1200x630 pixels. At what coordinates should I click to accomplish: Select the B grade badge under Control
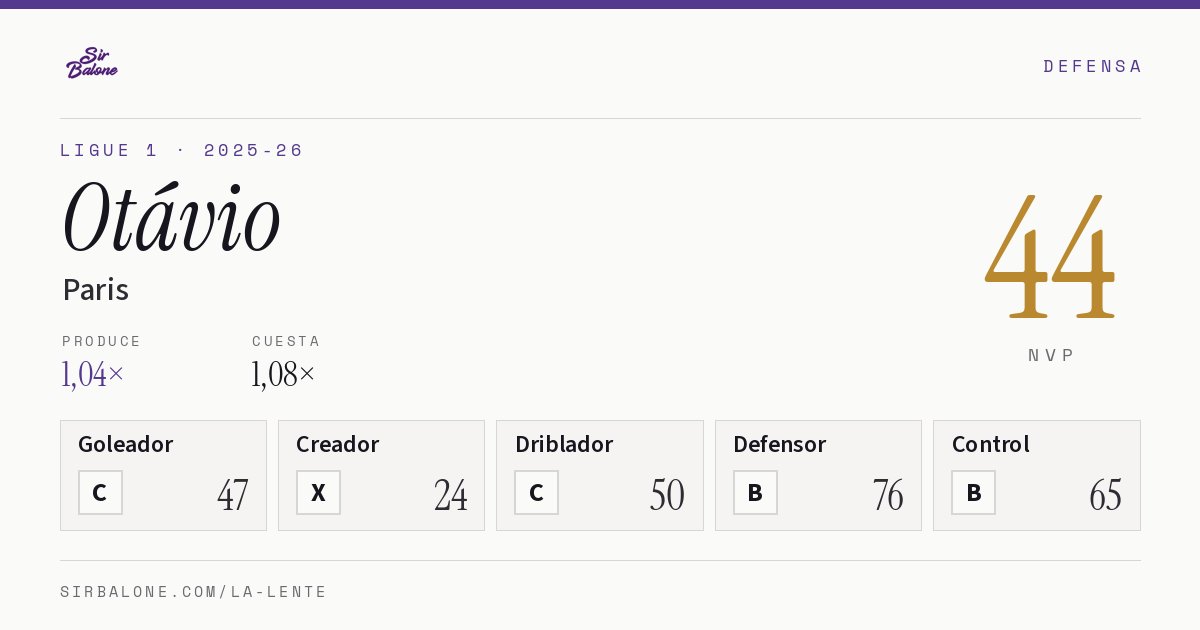pos(973,492)
